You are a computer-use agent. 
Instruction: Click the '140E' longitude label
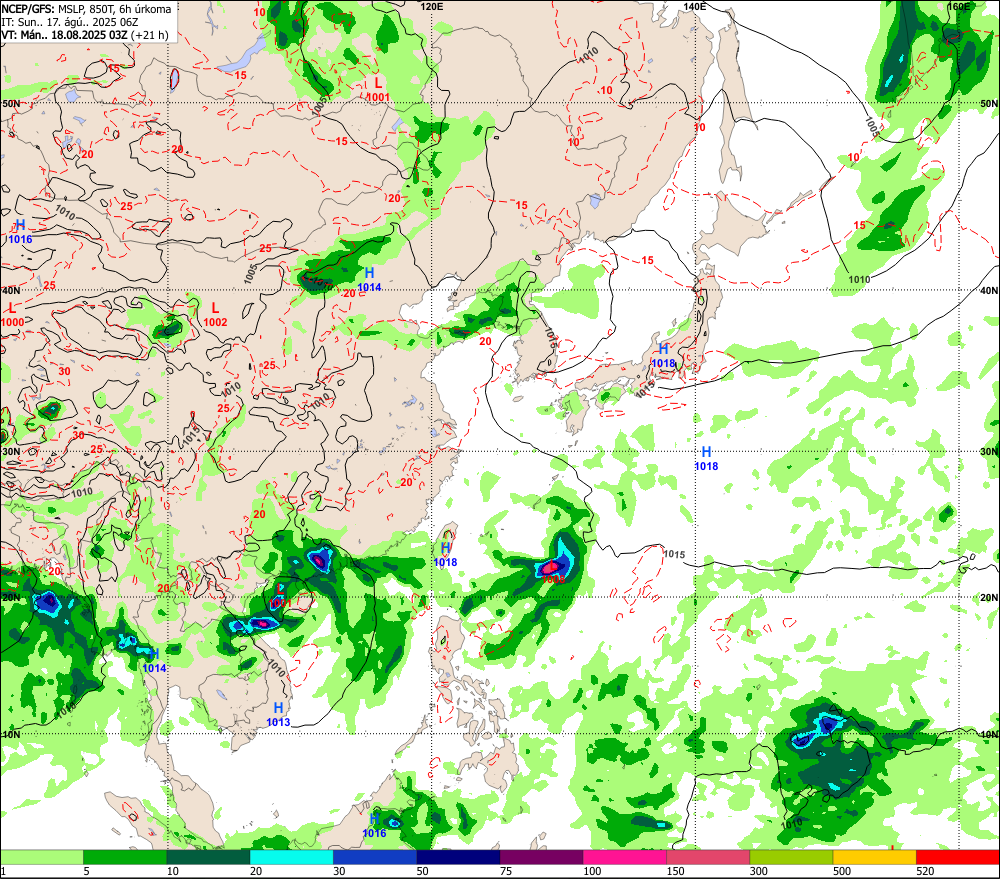[695, 6]
